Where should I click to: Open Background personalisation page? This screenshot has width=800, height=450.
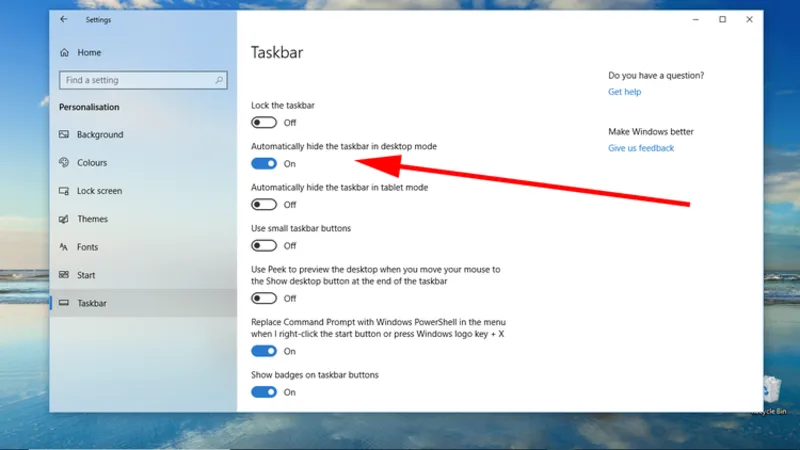[x=143, y=134]
